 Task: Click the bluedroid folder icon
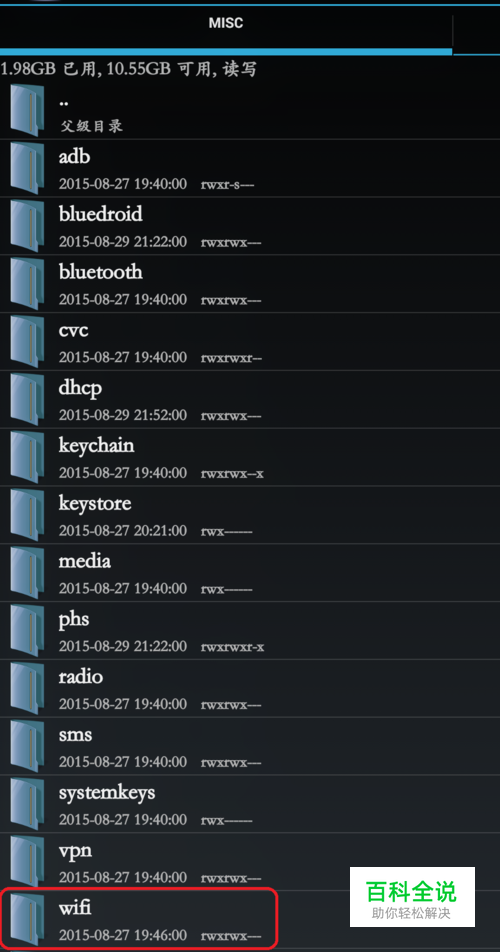click(27, 226)
